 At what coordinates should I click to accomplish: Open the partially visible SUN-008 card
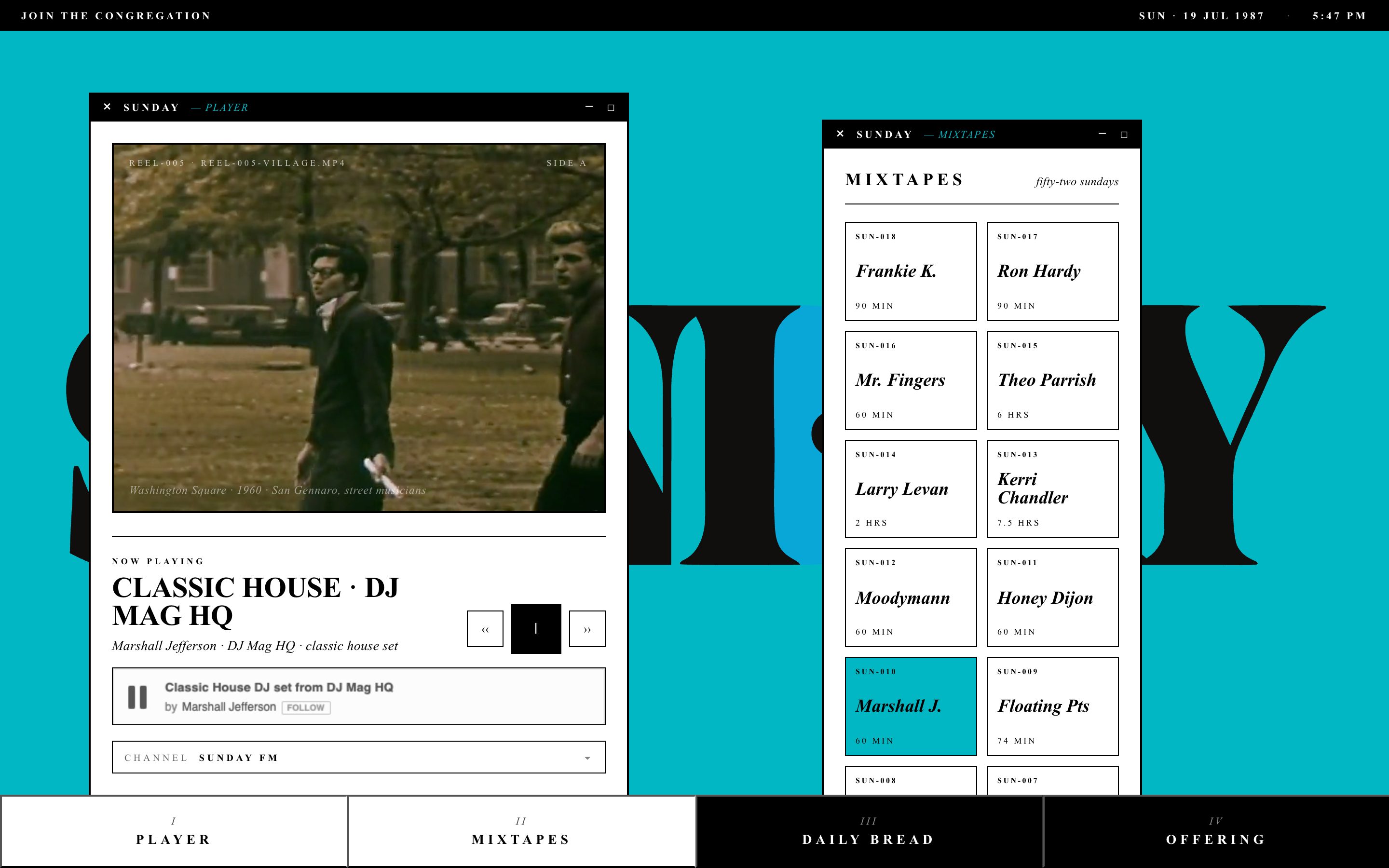coord(910,781)
